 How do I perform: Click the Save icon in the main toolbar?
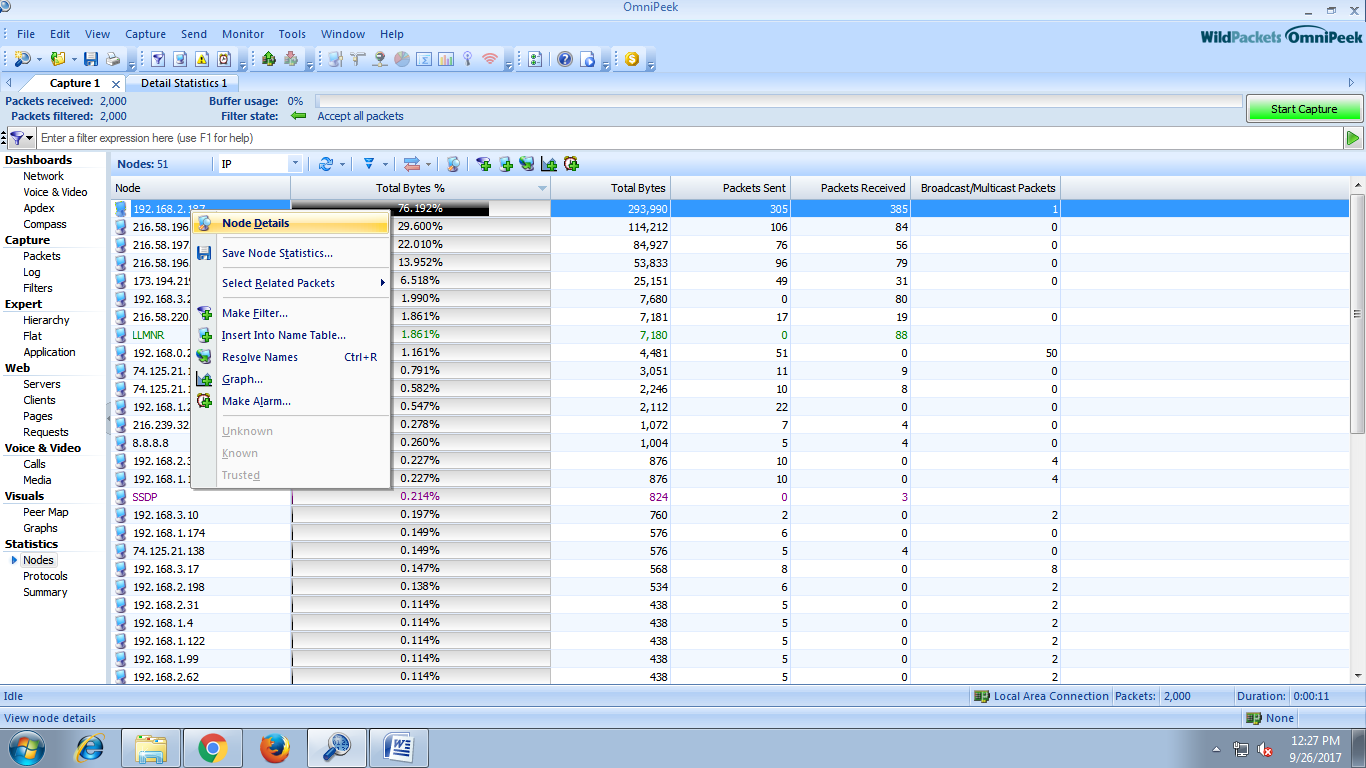pos(91,59)
